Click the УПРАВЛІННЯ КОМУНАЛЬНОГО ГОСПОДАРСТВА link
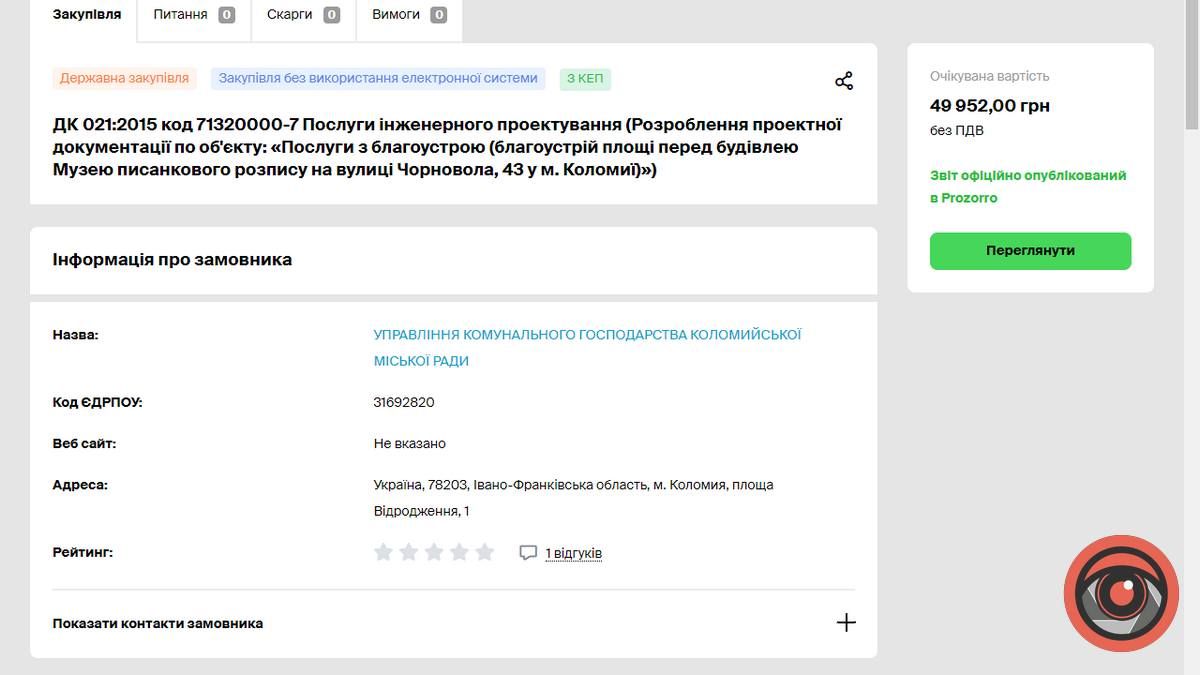This screenshot has width=1200, height=675. click(583, 334)
